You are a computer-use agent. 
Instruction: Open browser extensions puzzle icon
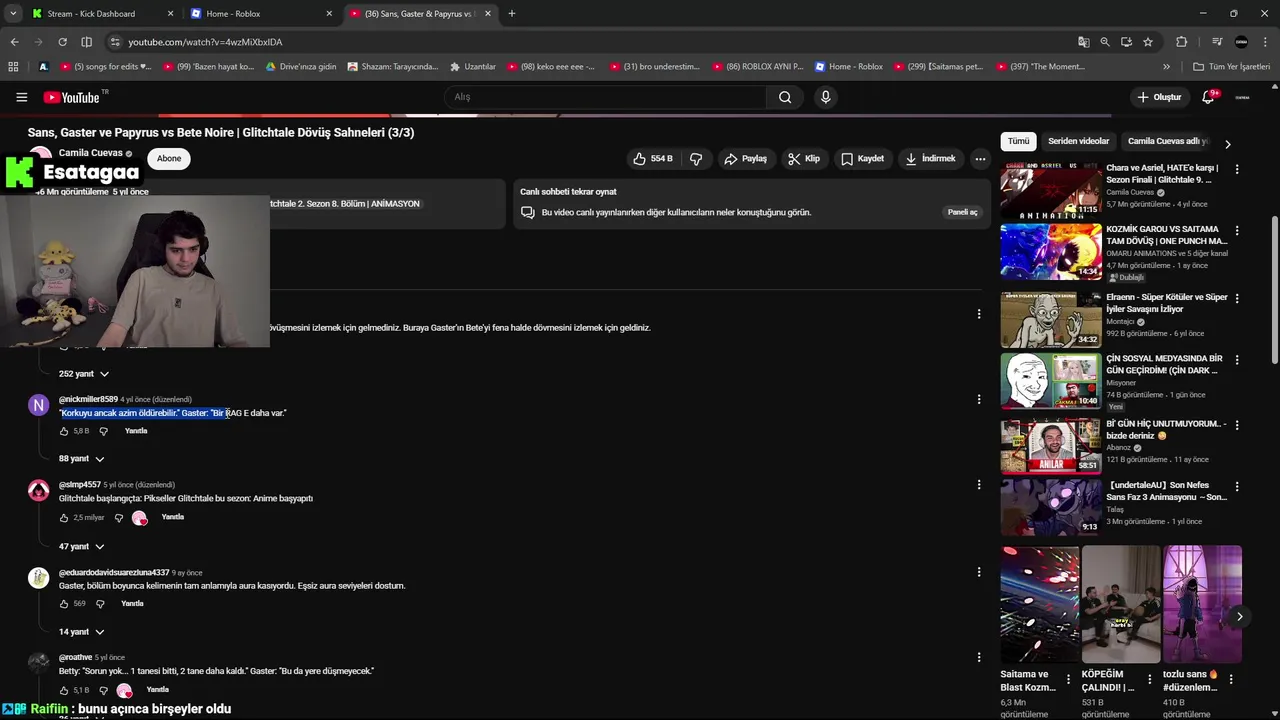point(1181,42)
